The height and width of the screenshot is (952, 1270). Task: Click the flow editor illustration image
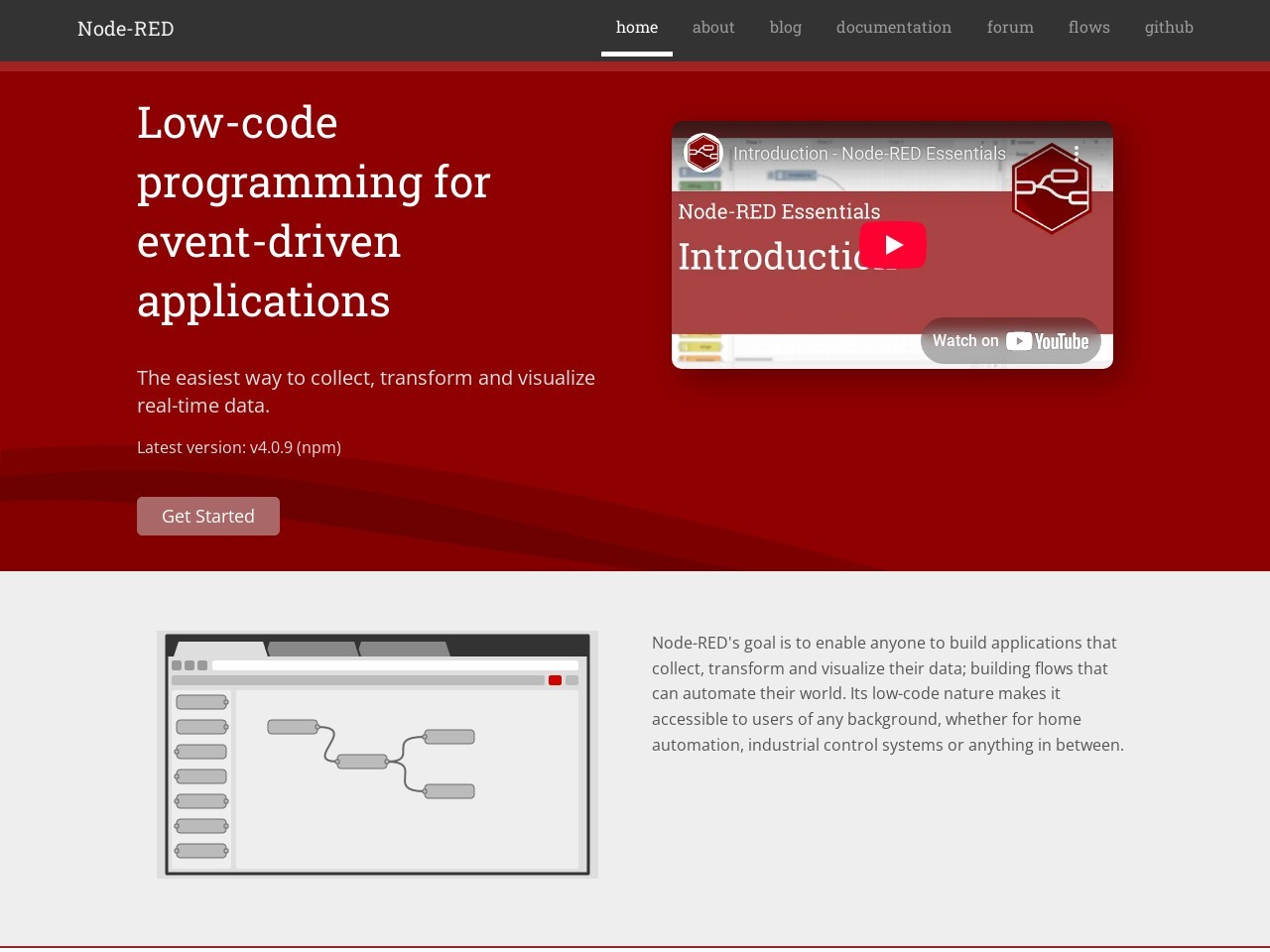coord(377,755)
